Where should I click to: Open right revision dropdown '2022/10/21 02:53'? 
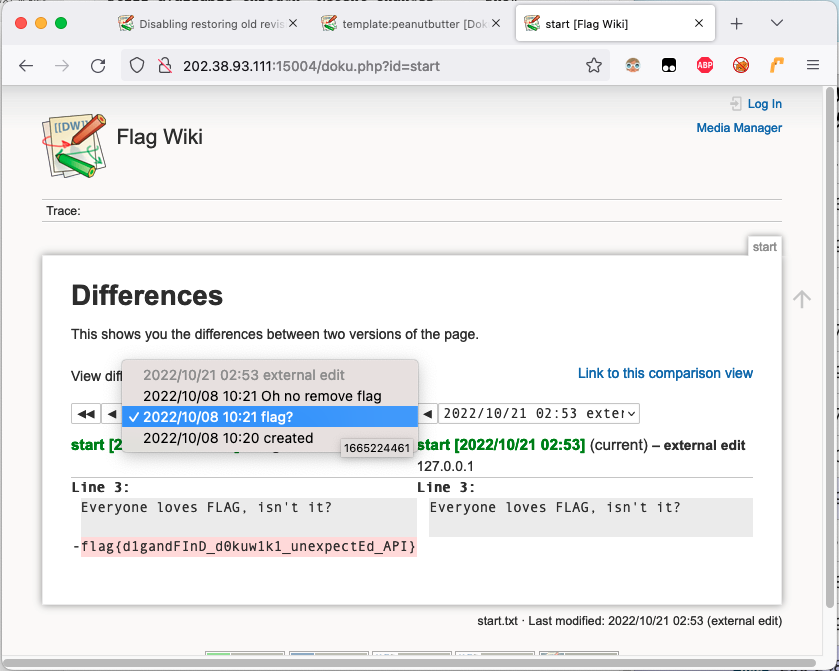click(538, 414)
